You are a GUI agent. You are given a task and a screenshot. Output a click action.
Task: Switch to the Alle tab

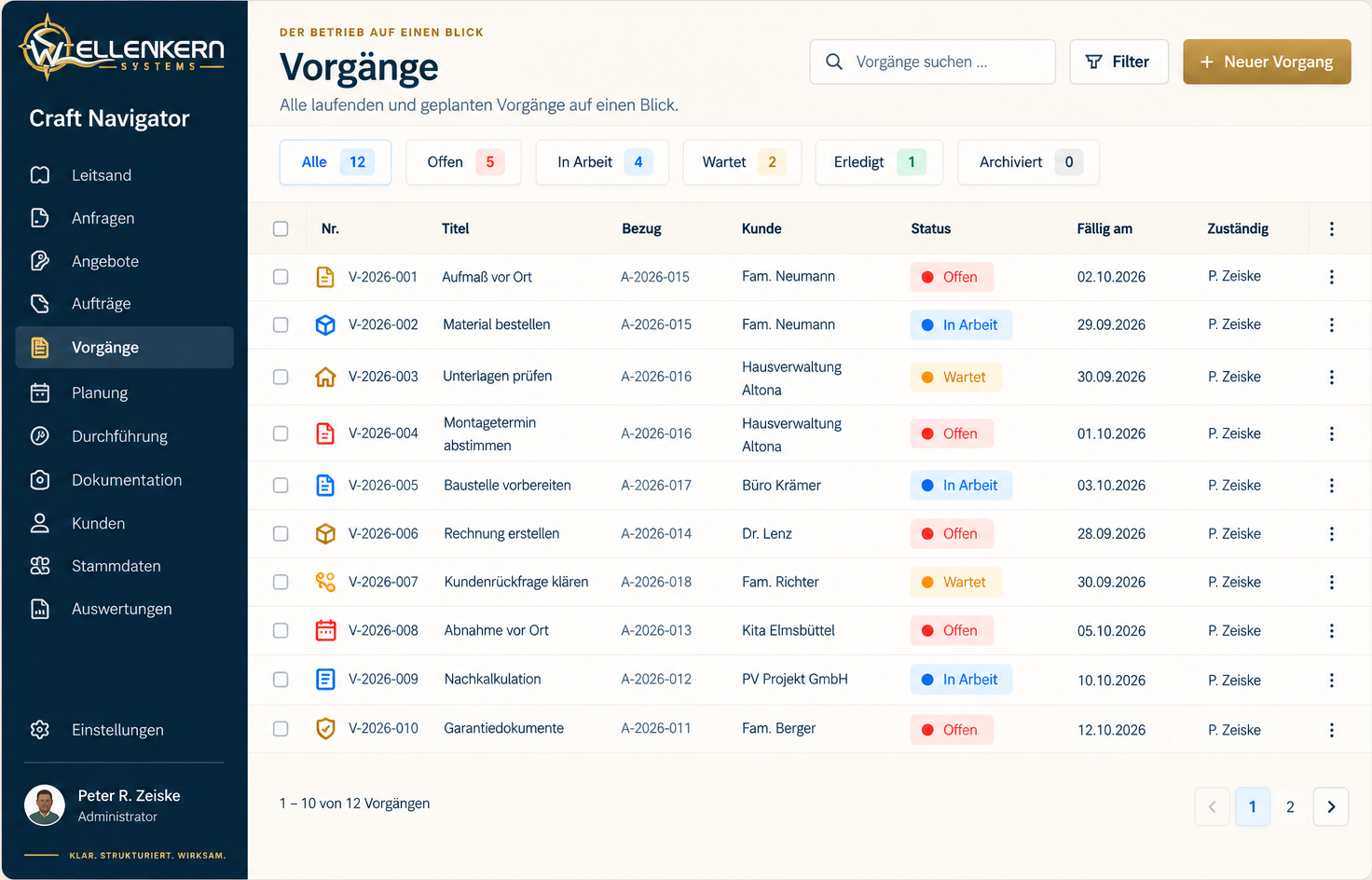coord(336,162)
